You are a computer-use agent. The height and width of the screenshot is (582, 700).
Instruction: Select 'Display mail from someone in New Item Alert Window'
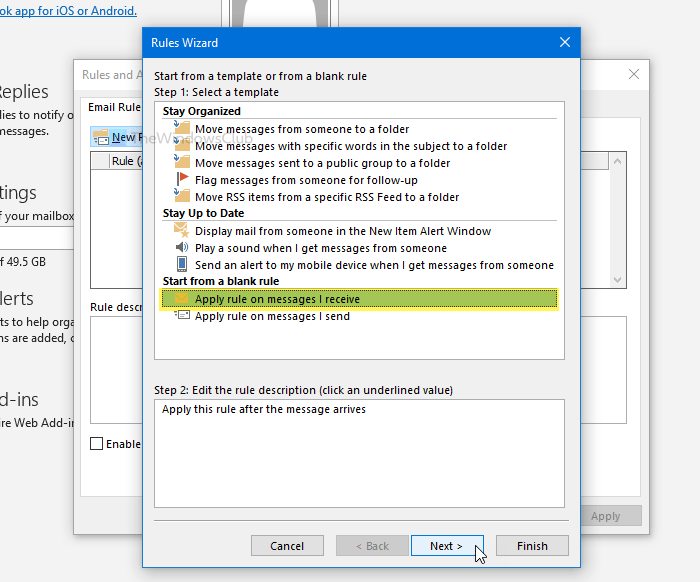(x=343, y=231)
